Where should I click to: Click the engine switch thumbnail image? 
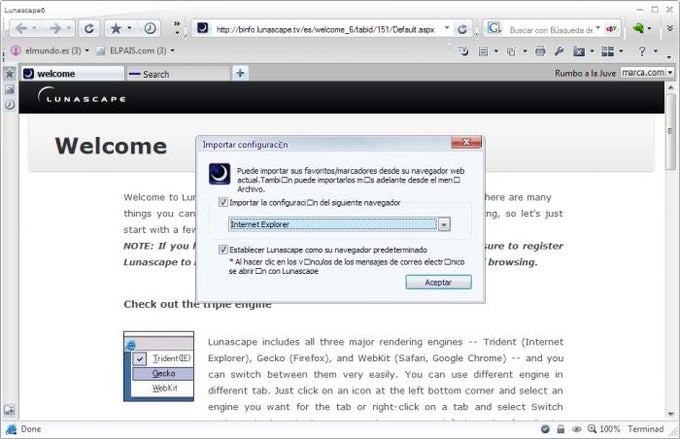point(159,367)
